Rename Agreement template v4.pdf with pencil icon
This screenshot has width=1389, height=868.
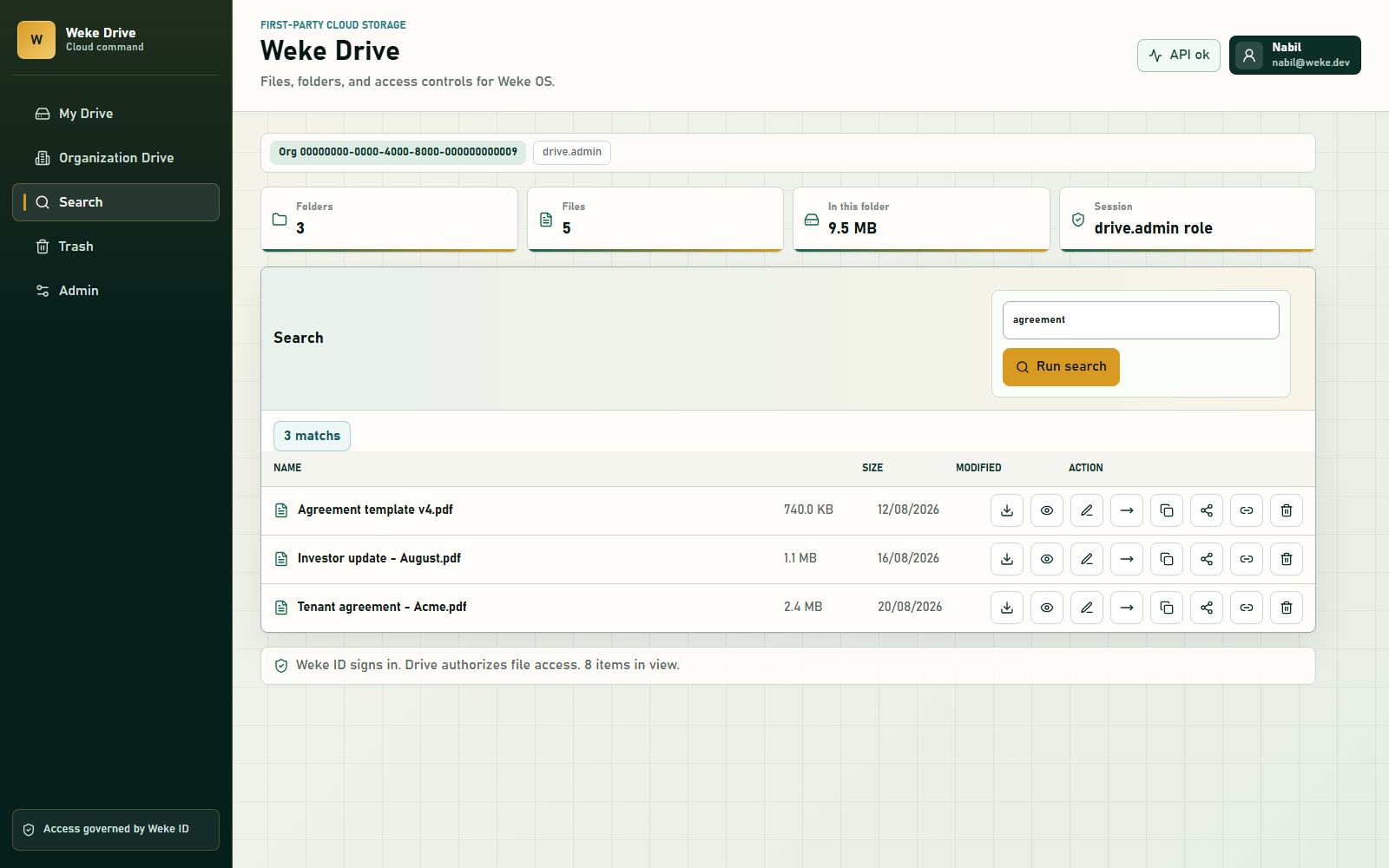(1087, 510)
